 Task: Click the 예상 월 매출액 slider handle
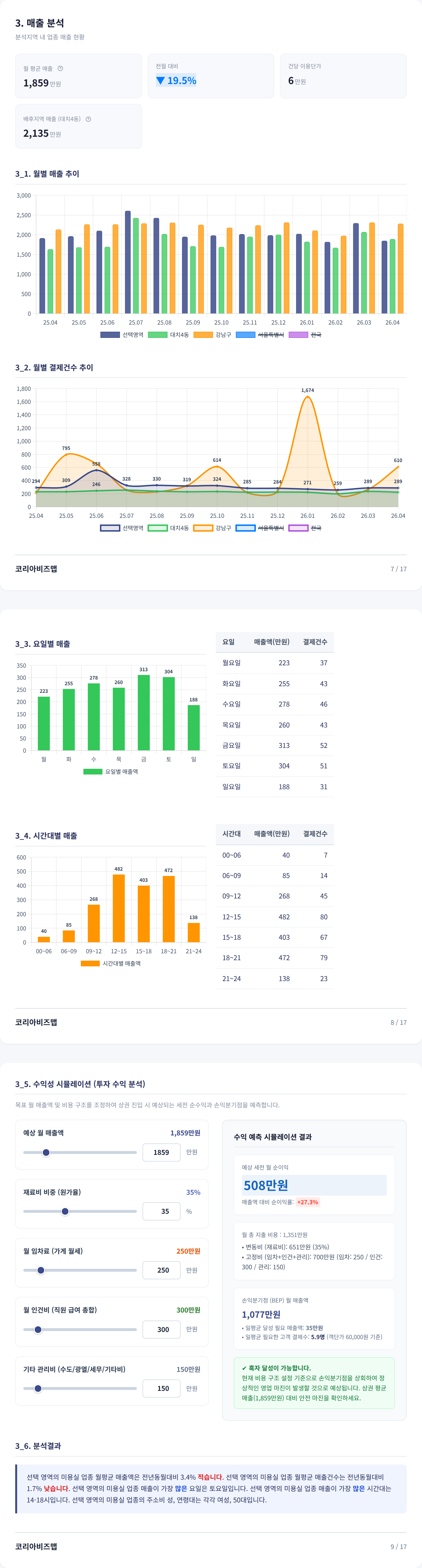(46, 1152)
